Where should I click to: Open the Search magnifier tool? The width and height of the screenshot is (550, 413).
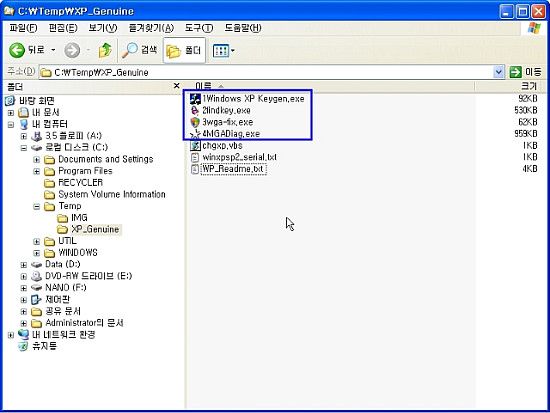click(x=139, y=50)
